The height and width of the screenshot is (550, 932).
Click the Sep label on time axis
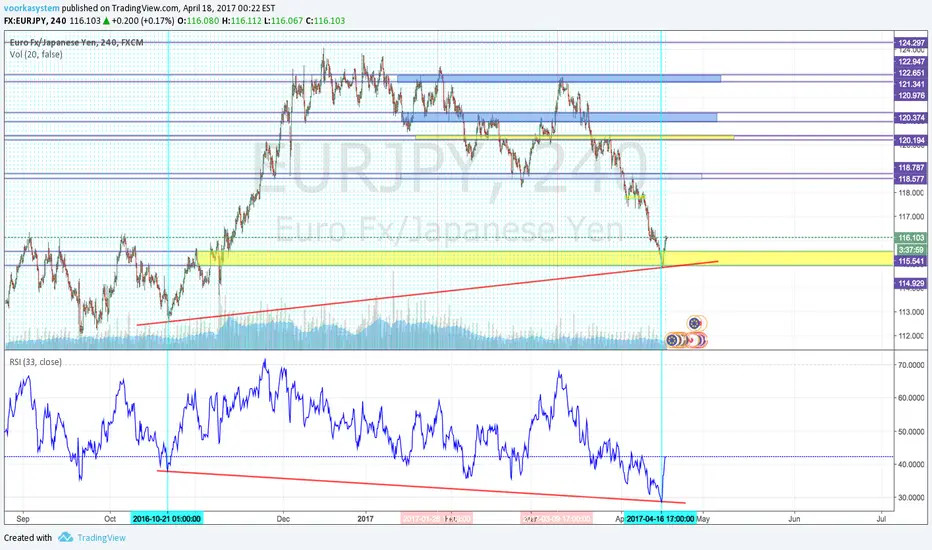[23, 518]
